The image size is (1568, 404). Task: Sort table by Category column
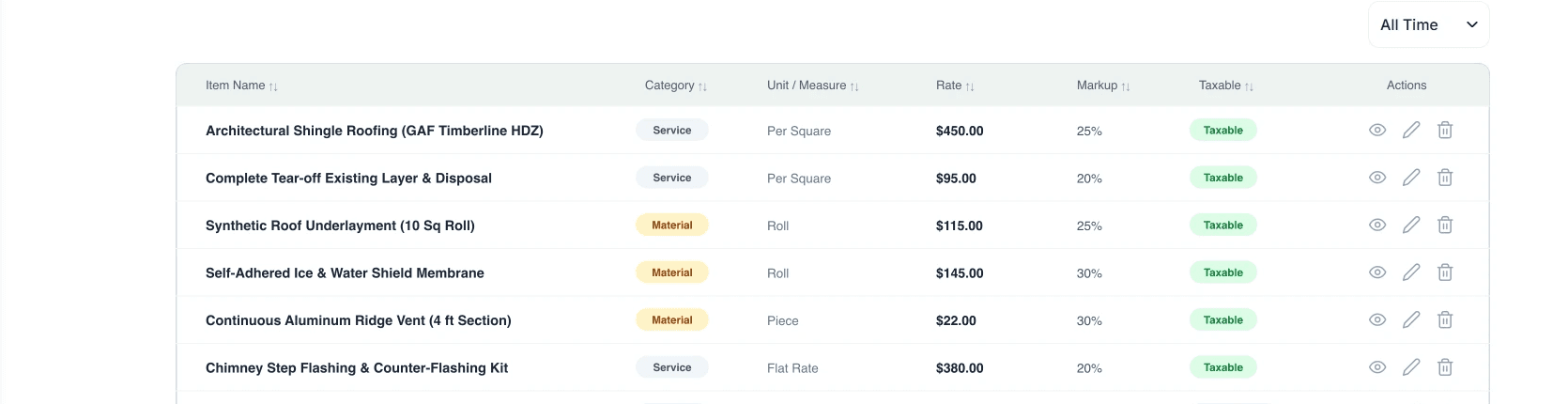pyautogui.click(x=676, y=85)
